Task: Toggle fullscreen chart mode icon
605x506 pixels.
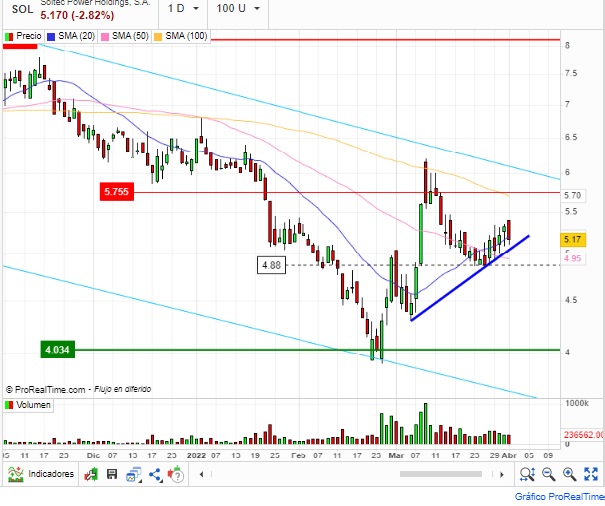Action: click(591, 474)
